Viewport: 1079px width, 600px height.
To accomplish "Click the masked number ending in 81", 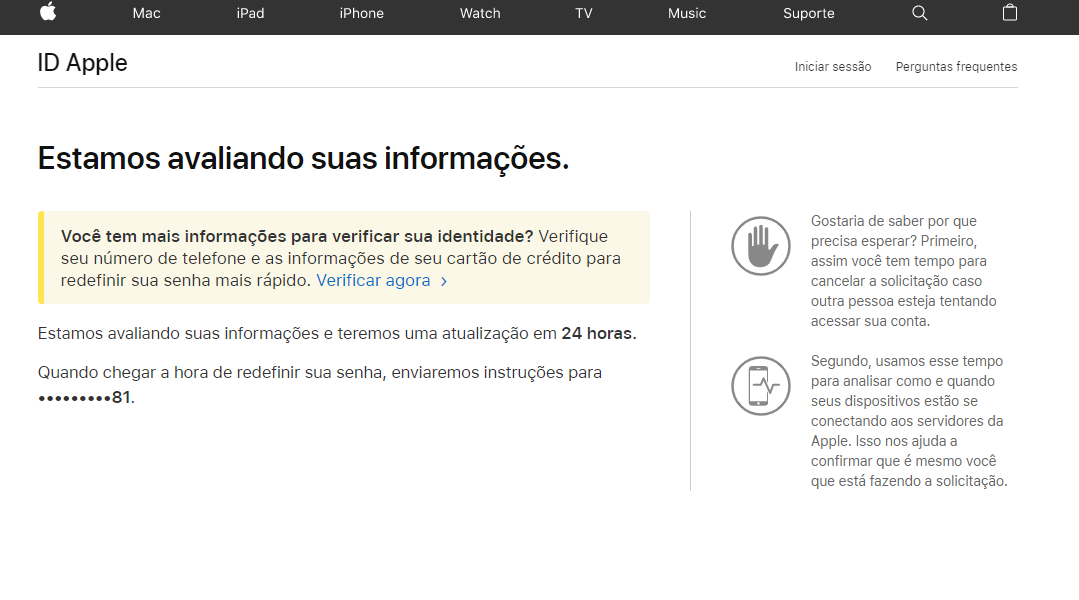I will point(85,398).
